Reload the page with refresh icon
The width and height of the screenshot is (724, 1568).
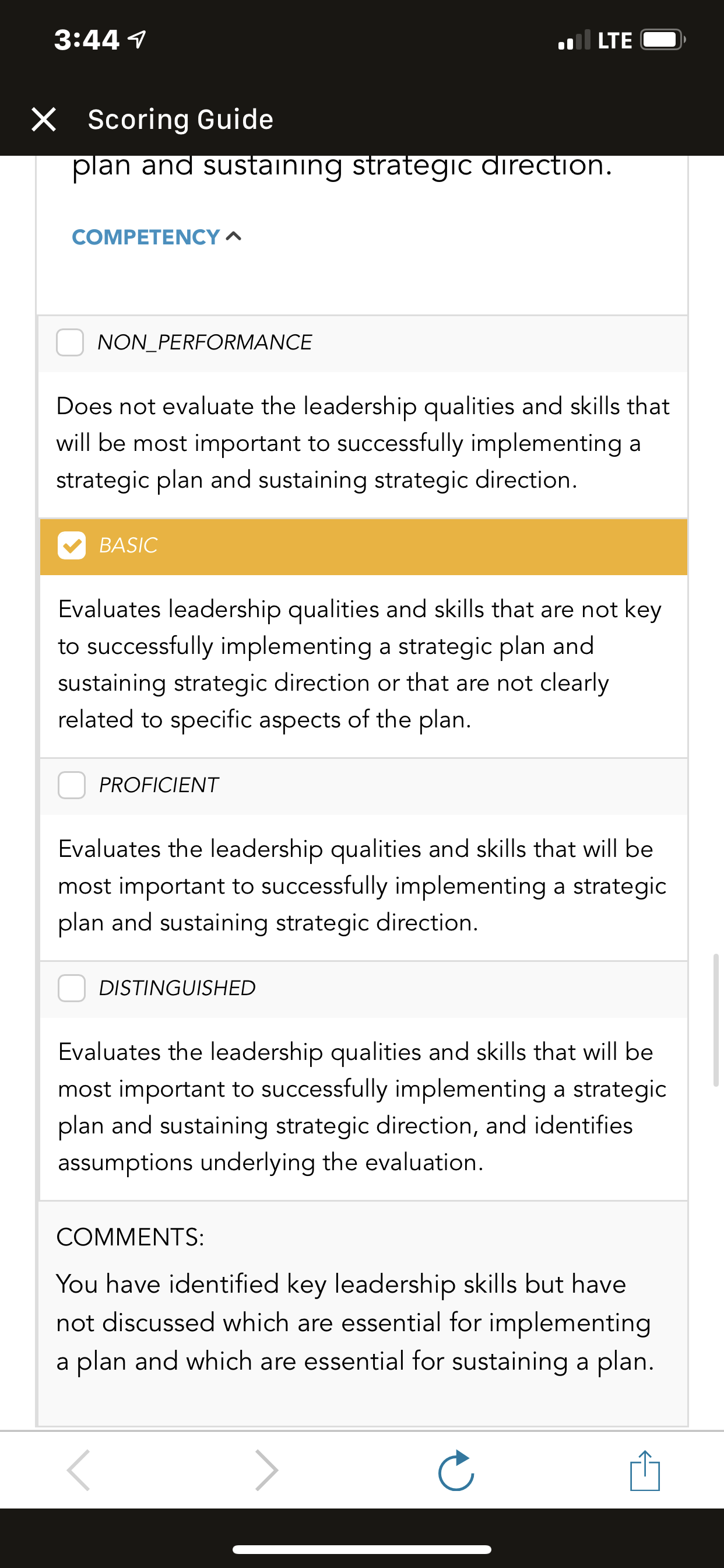[x=456, y=1470]
